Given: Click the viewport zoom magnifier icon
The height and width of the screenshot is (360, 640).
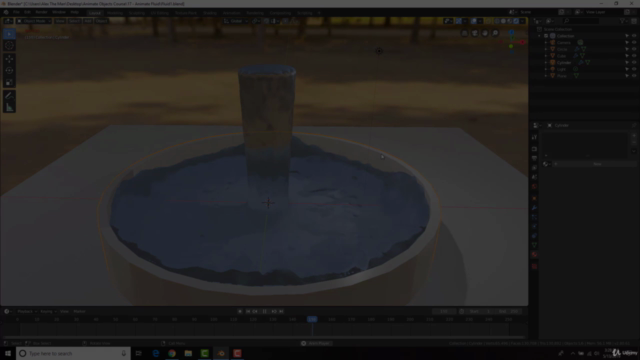Looking at the screenshot, I should pos(495,33).
